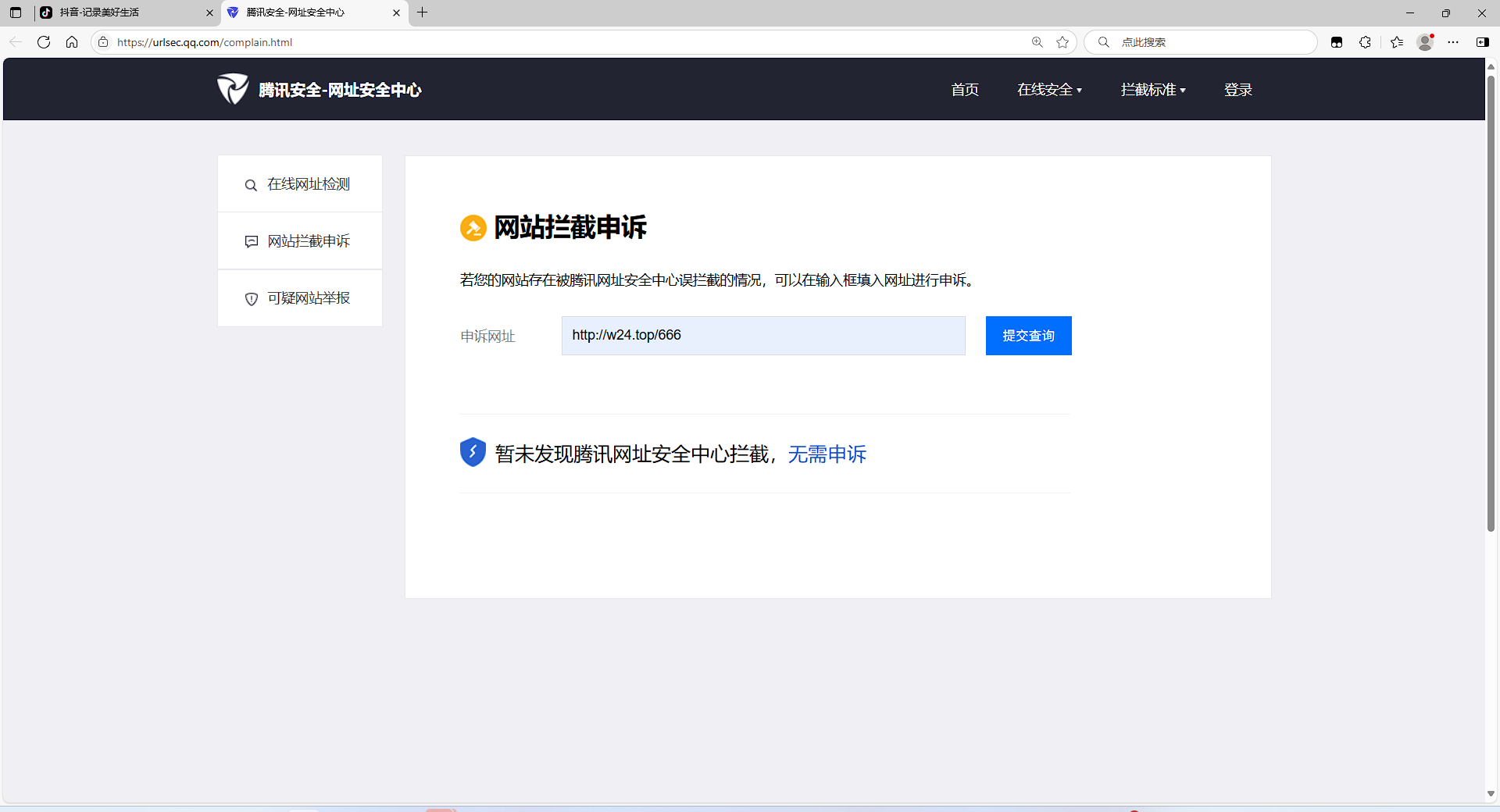Image resolution: width=1500 pixels, height=812 pixels.
Task: Open 网站拦截申诉 in sidebar
Action: (x=300, y=241)
